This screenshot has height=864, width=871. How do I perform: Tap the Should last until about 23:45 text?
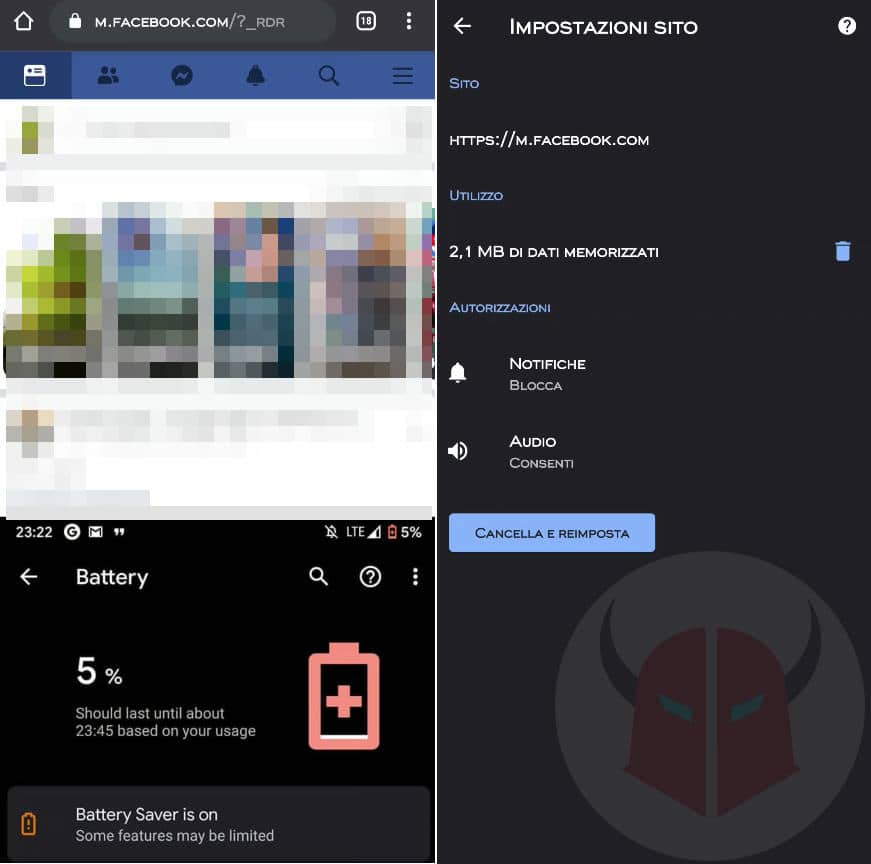point(166,722)
